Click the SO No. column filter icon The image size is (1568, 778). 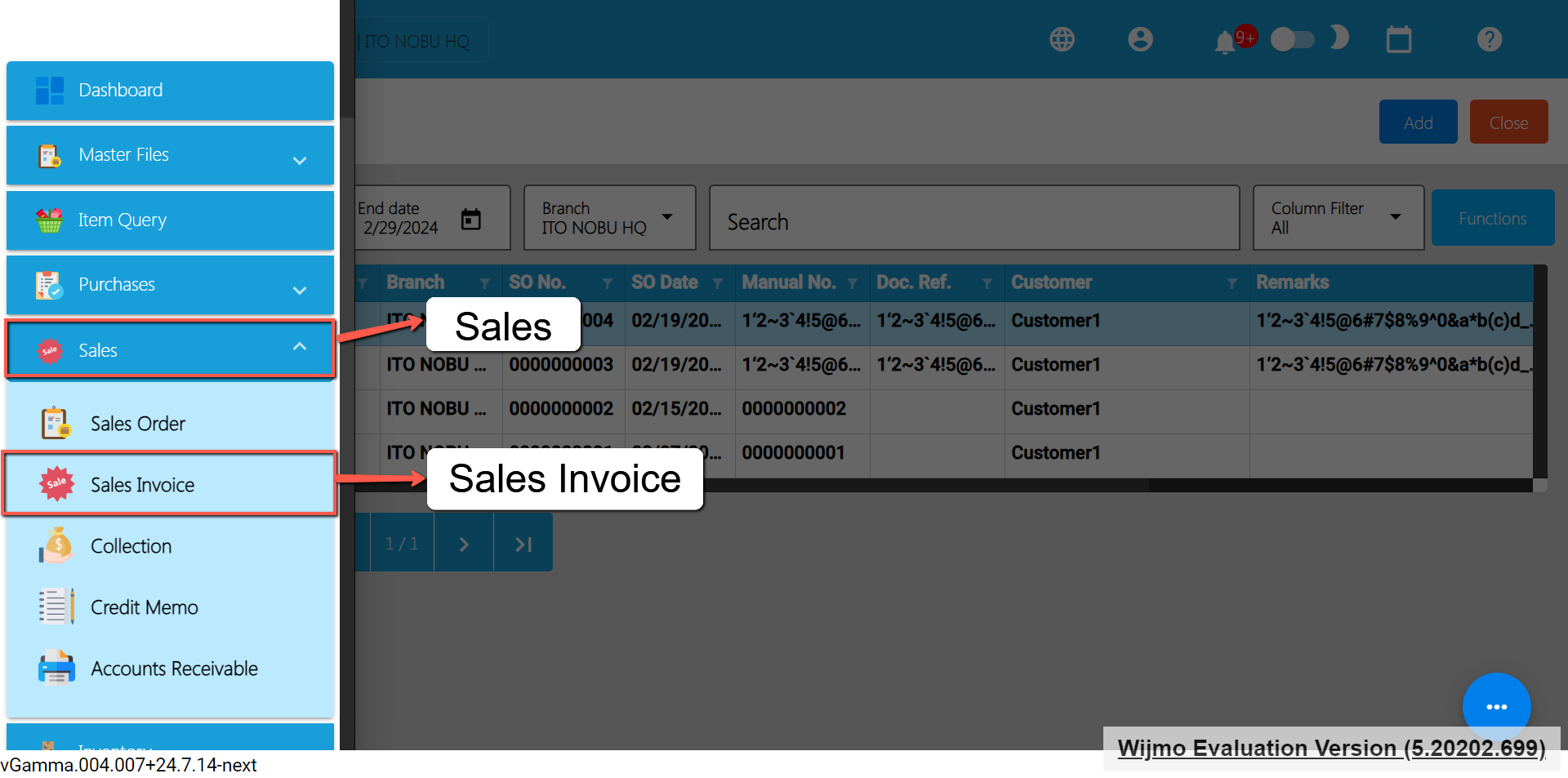click(607, 283)
